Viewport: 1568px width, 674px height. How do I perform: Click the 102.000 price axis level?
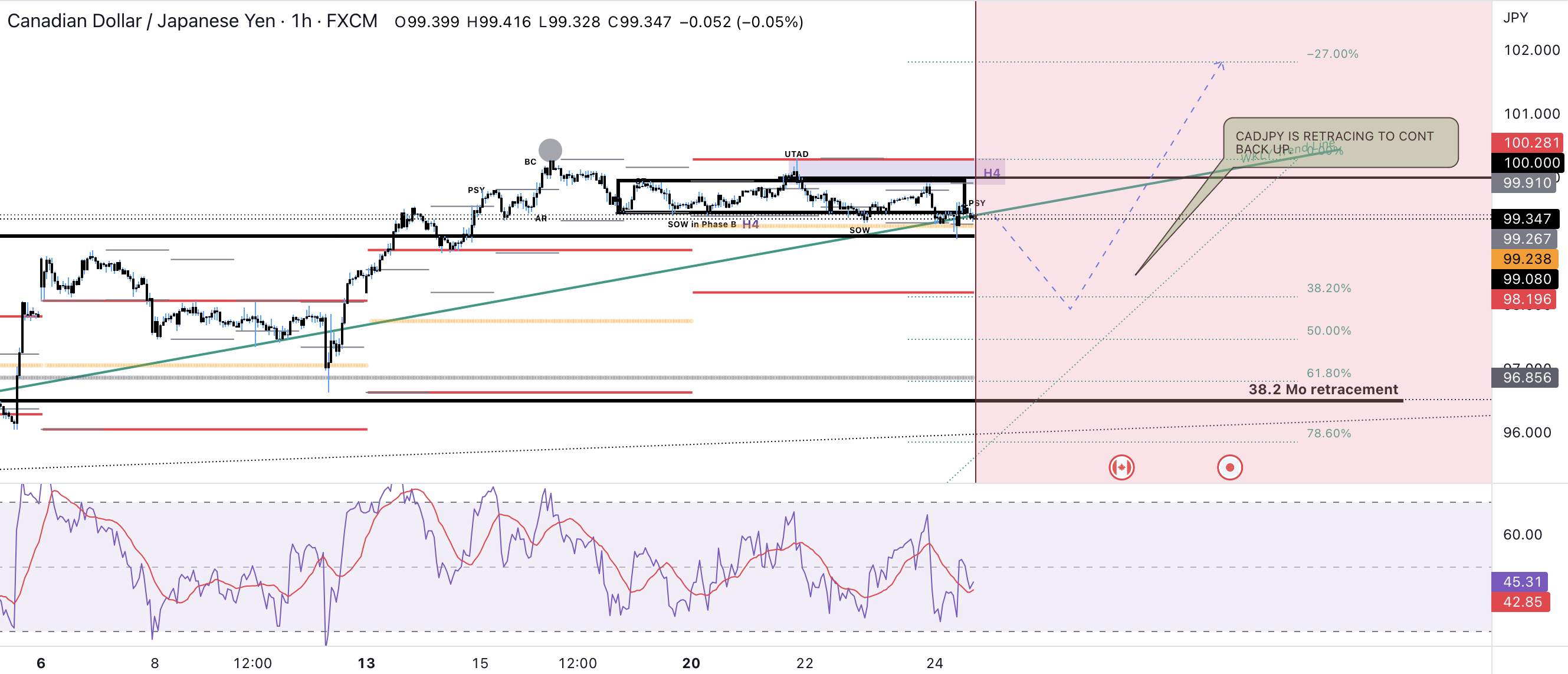pyautogui.click(x=1531, y=50)
